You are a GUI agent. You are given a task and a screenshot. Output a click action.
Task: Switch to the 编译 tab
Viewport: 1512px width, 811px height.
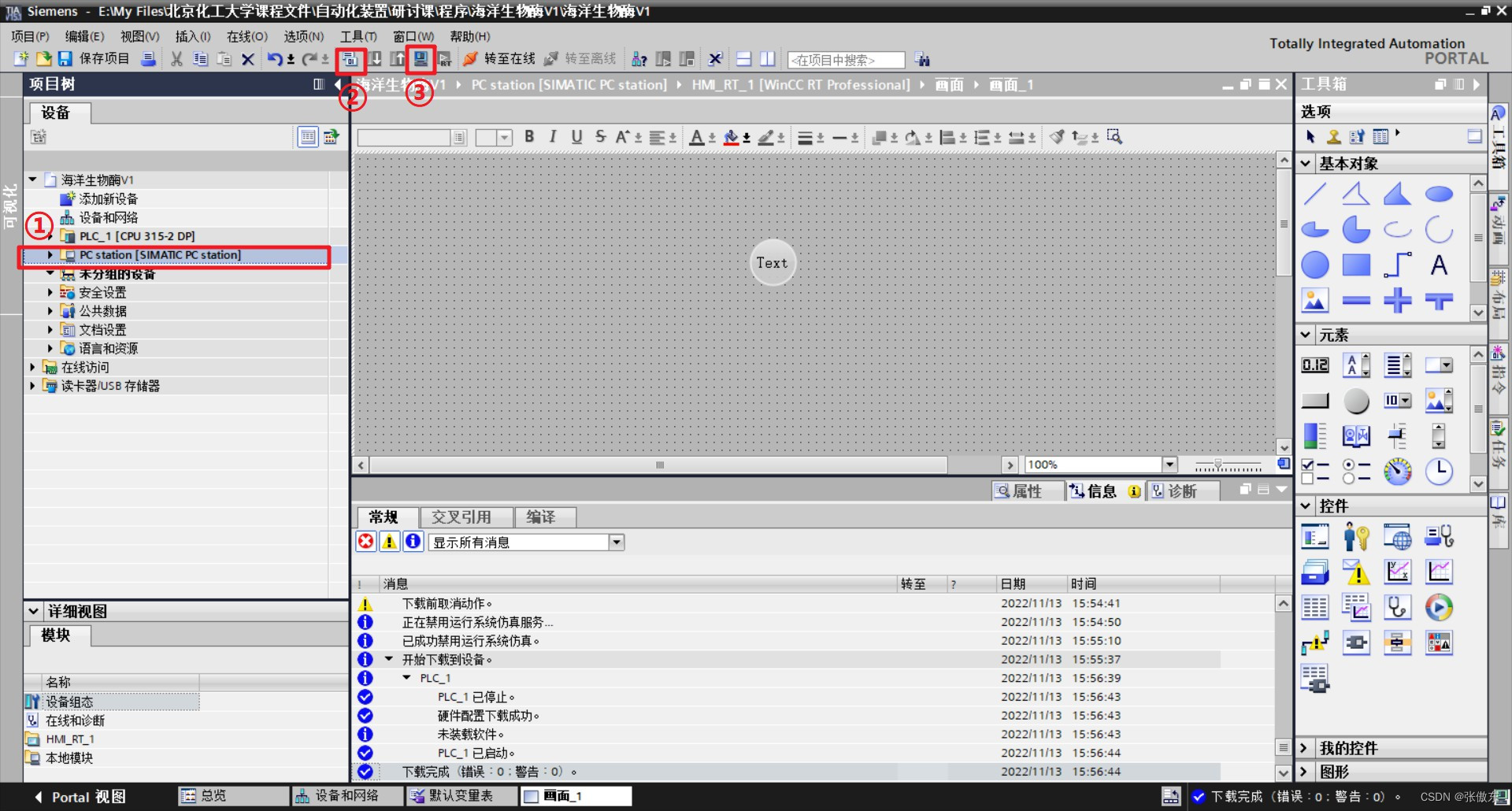[x=545, y=517]
